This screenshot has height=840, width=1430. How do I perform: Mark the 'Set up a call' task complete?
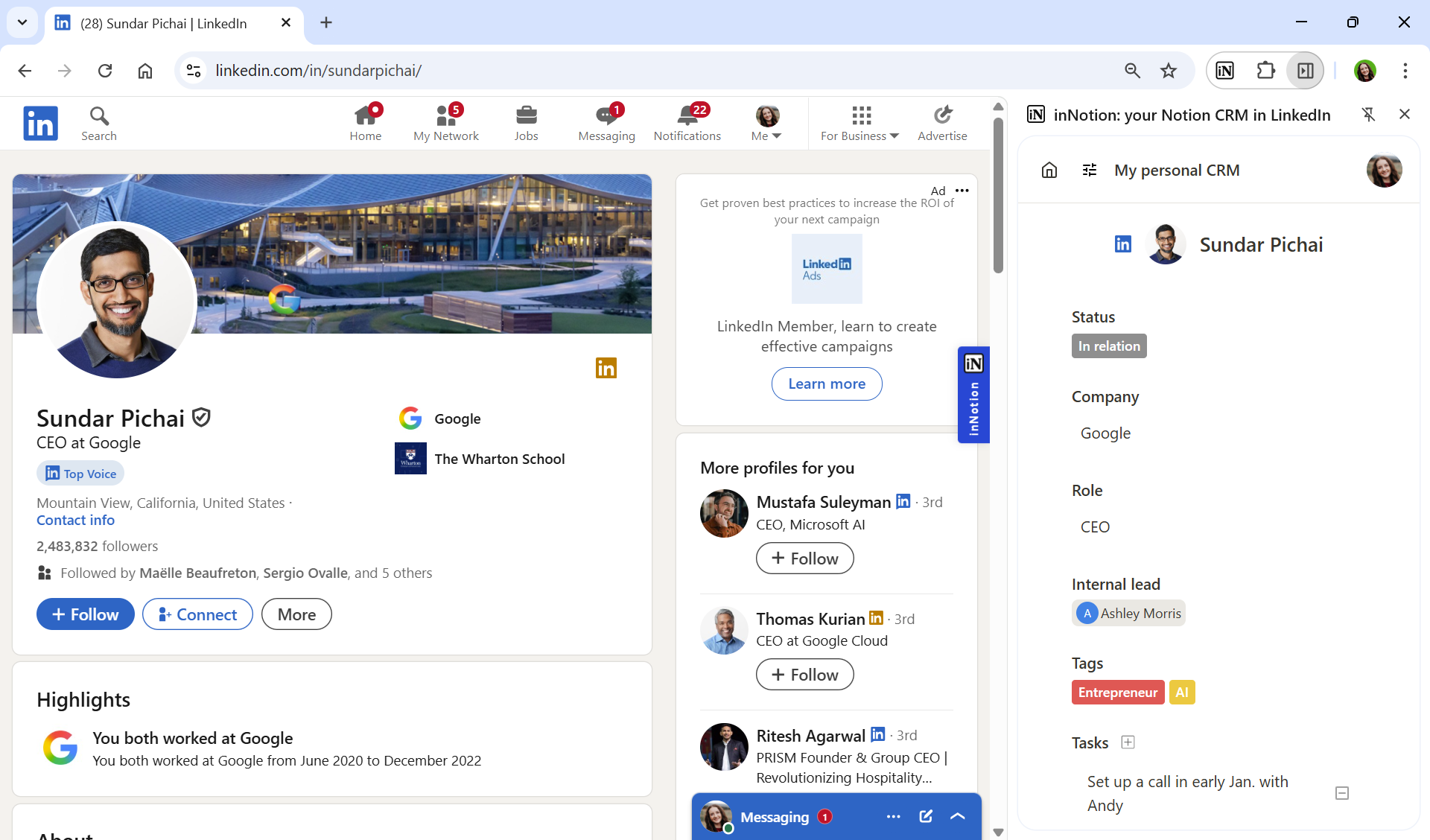coord(1341,793)
